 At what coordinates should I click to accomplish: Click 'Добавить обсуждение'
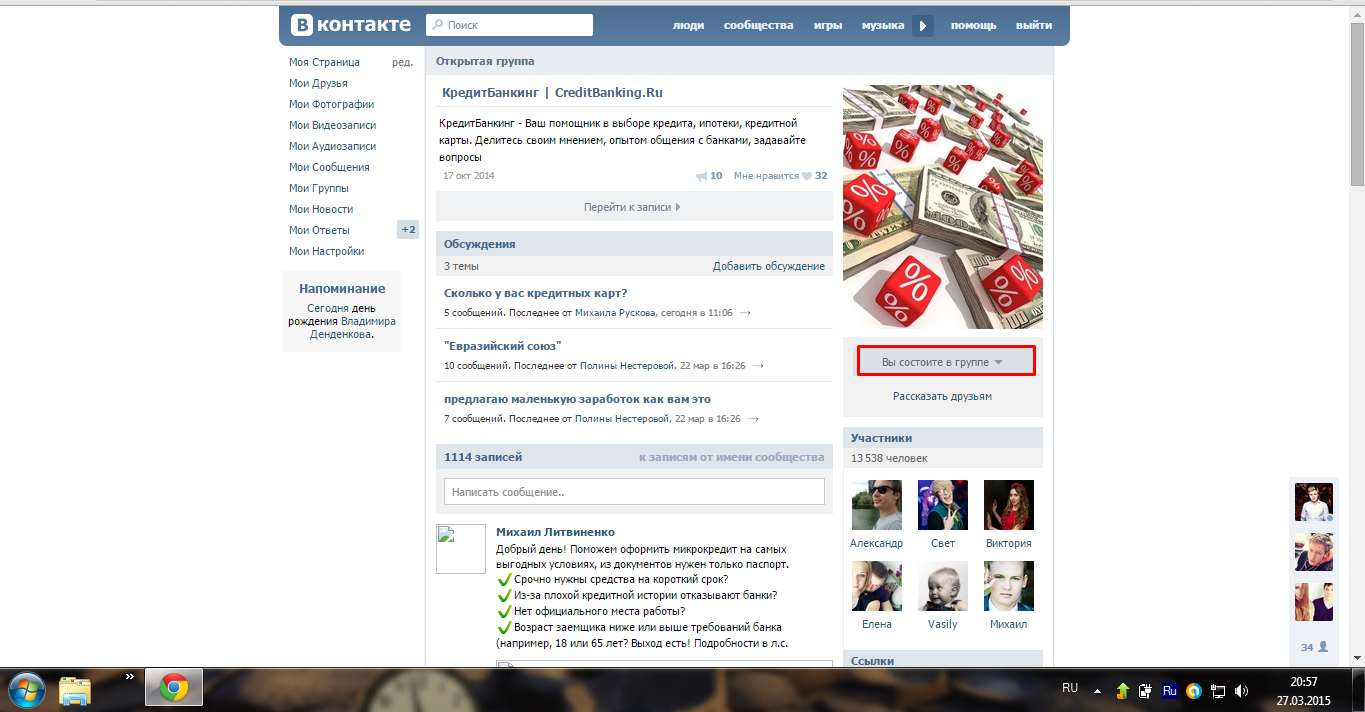[x=769, y=266]
